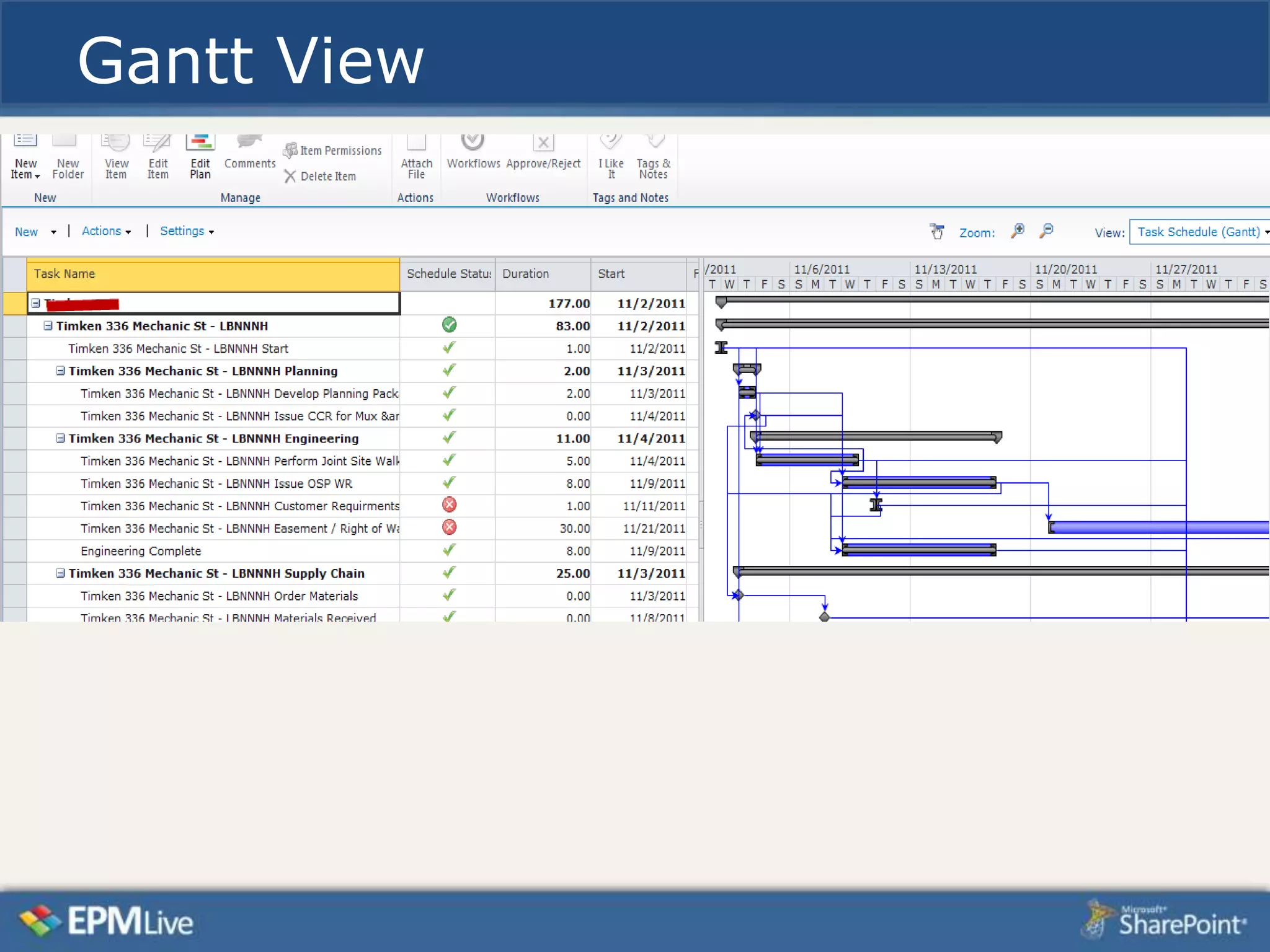Click the row selector of the top project row
The width and height of the screenshot is (1270, 952).
(x=14, y=303)
